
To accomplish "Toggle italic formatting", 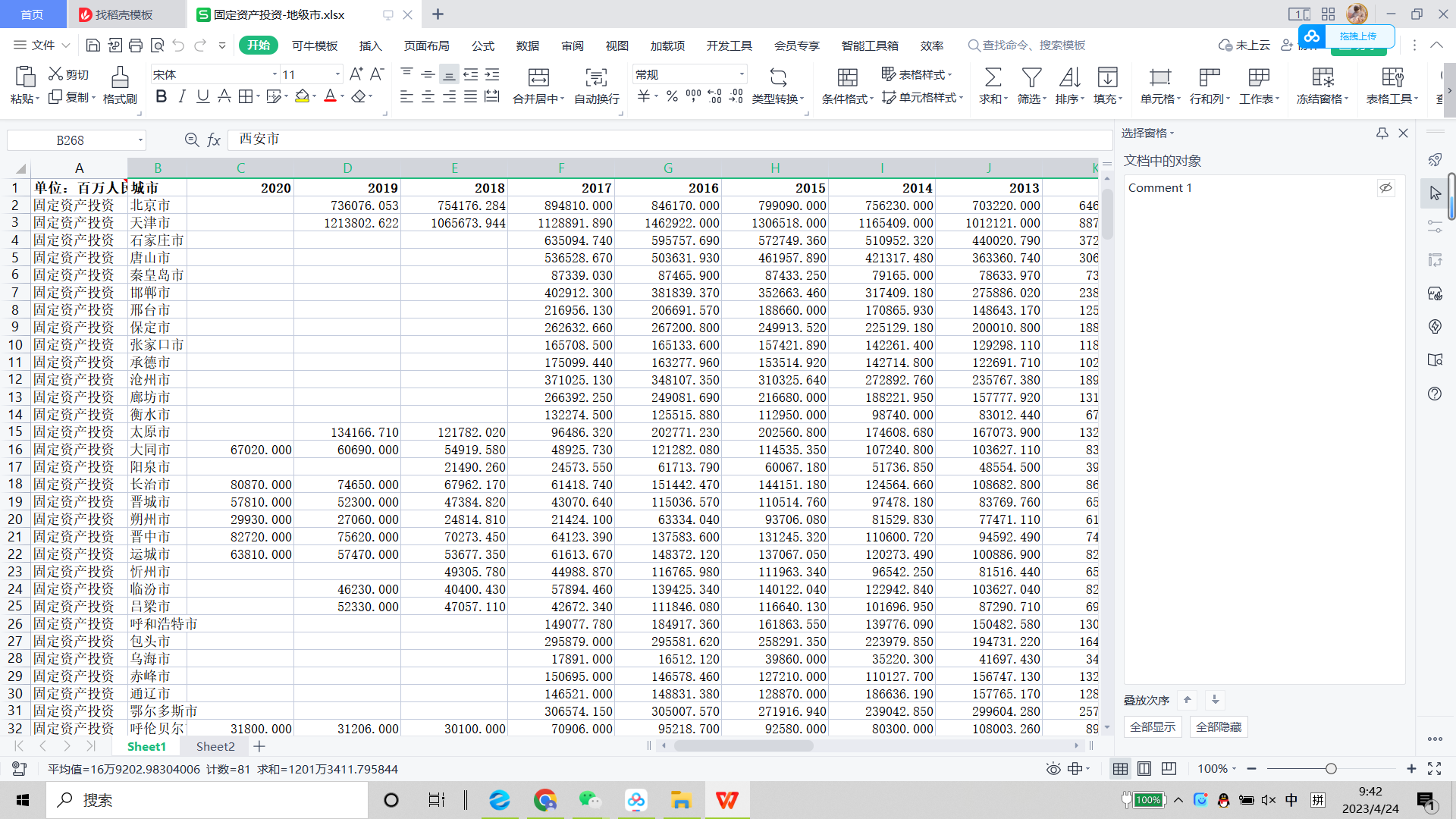I will [182, 96].
